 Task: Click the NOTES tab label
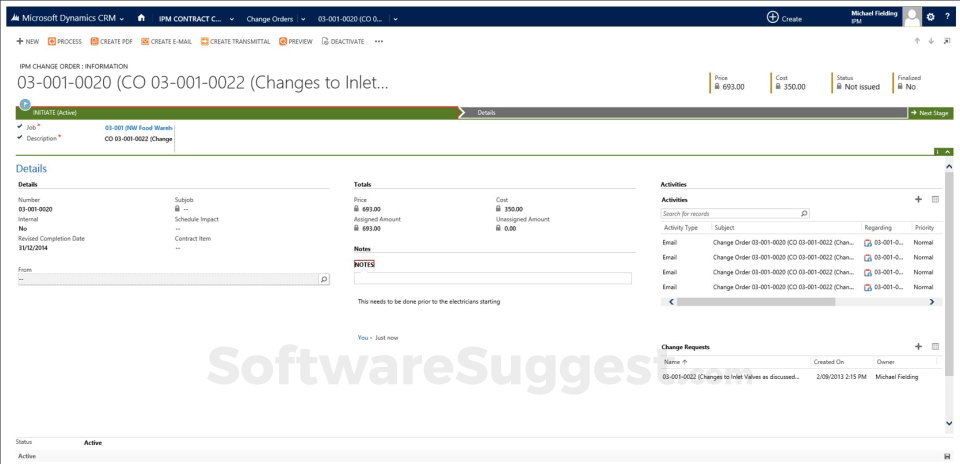(x=364, y=264)
